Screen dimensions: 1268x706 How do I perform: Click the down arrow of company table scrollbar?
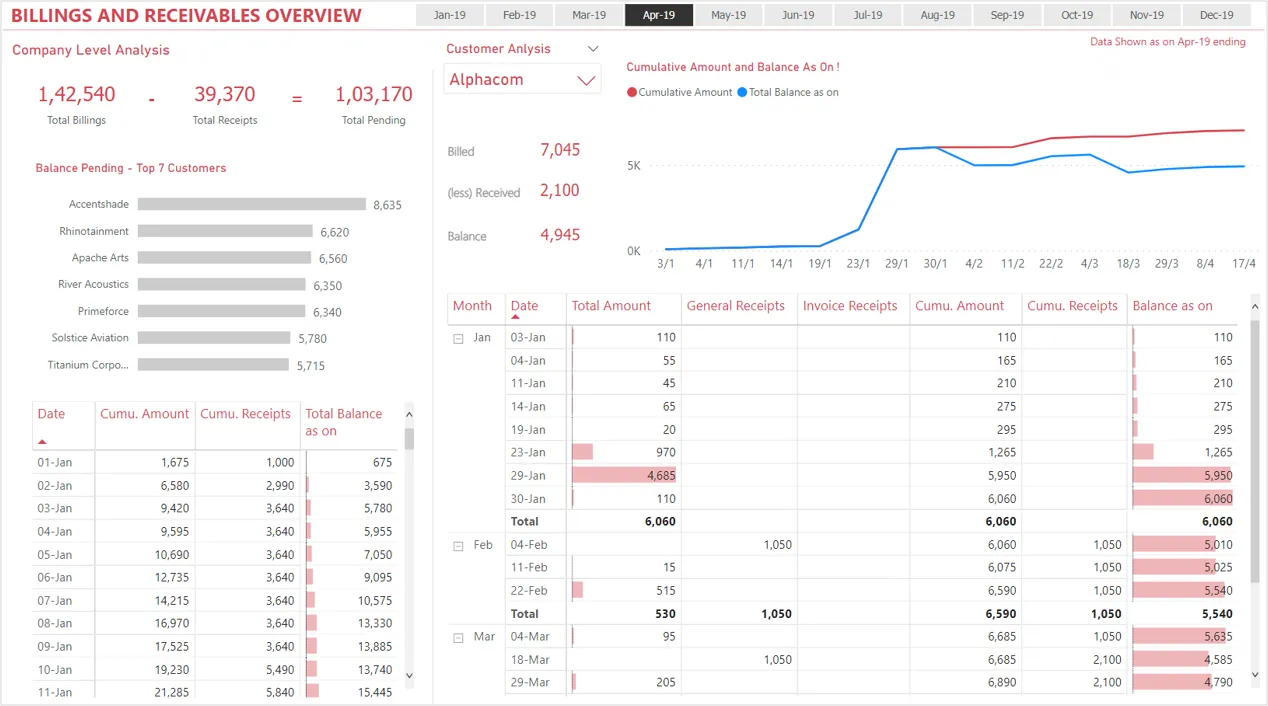409,677
